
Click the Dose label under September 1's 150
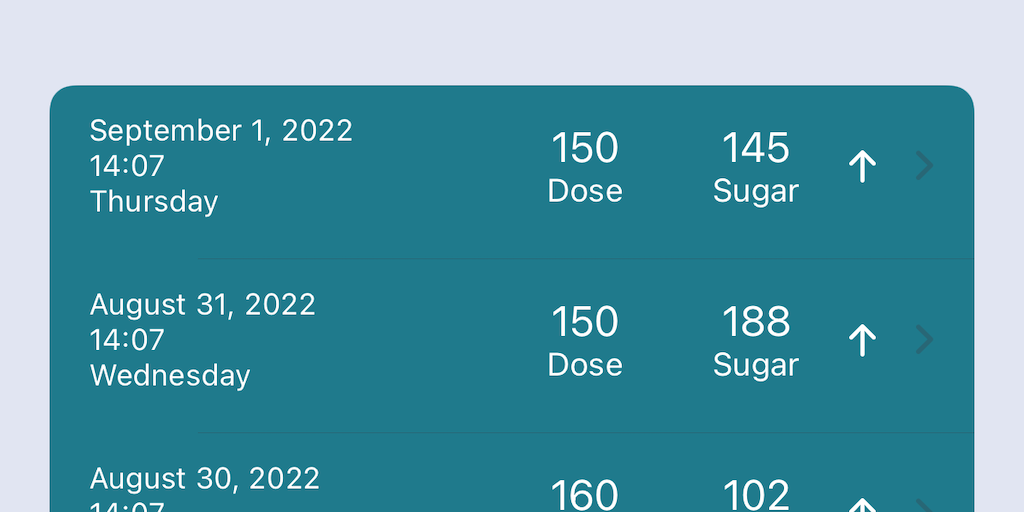(x=585, y=191)
